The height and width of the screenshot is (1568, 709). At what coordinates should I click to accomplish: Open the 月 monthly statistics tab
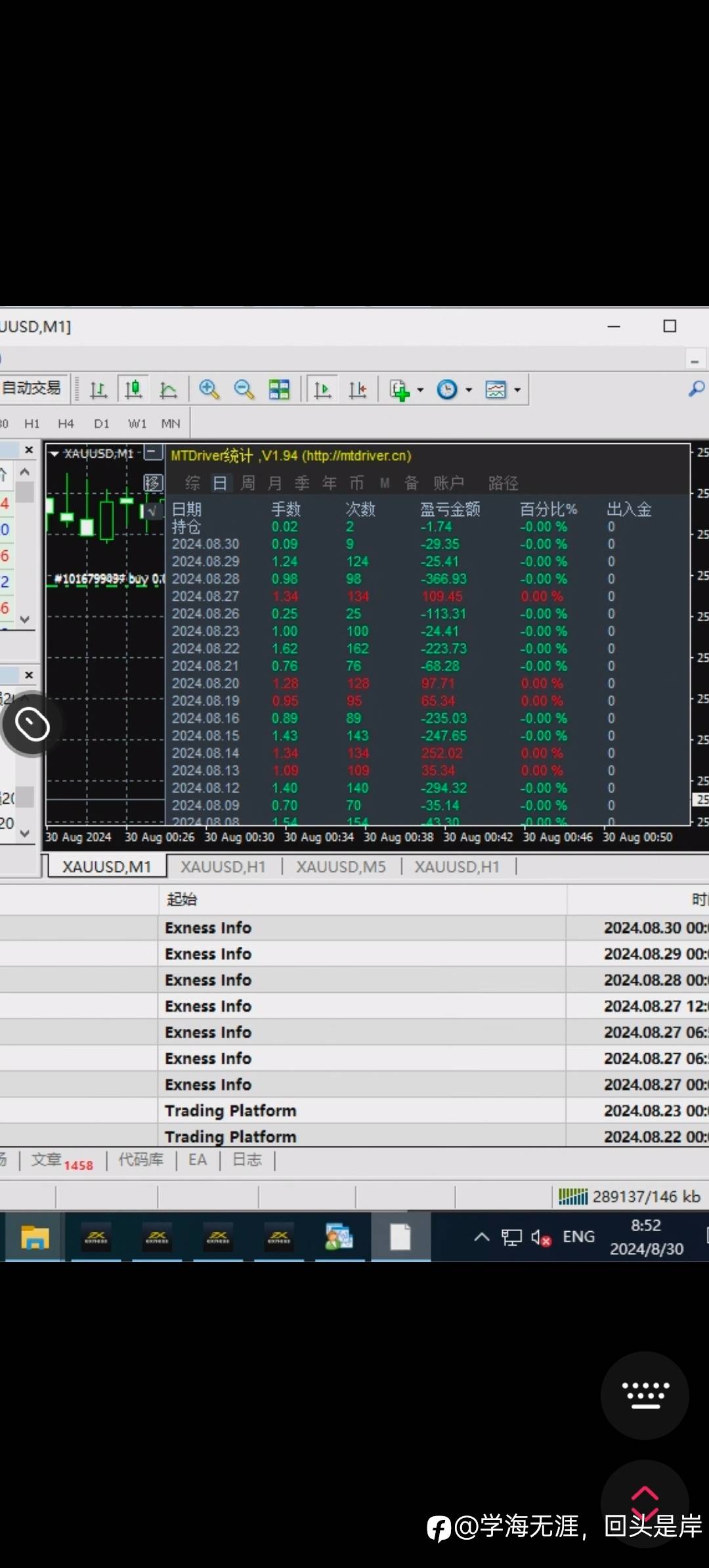pos(275,484)
